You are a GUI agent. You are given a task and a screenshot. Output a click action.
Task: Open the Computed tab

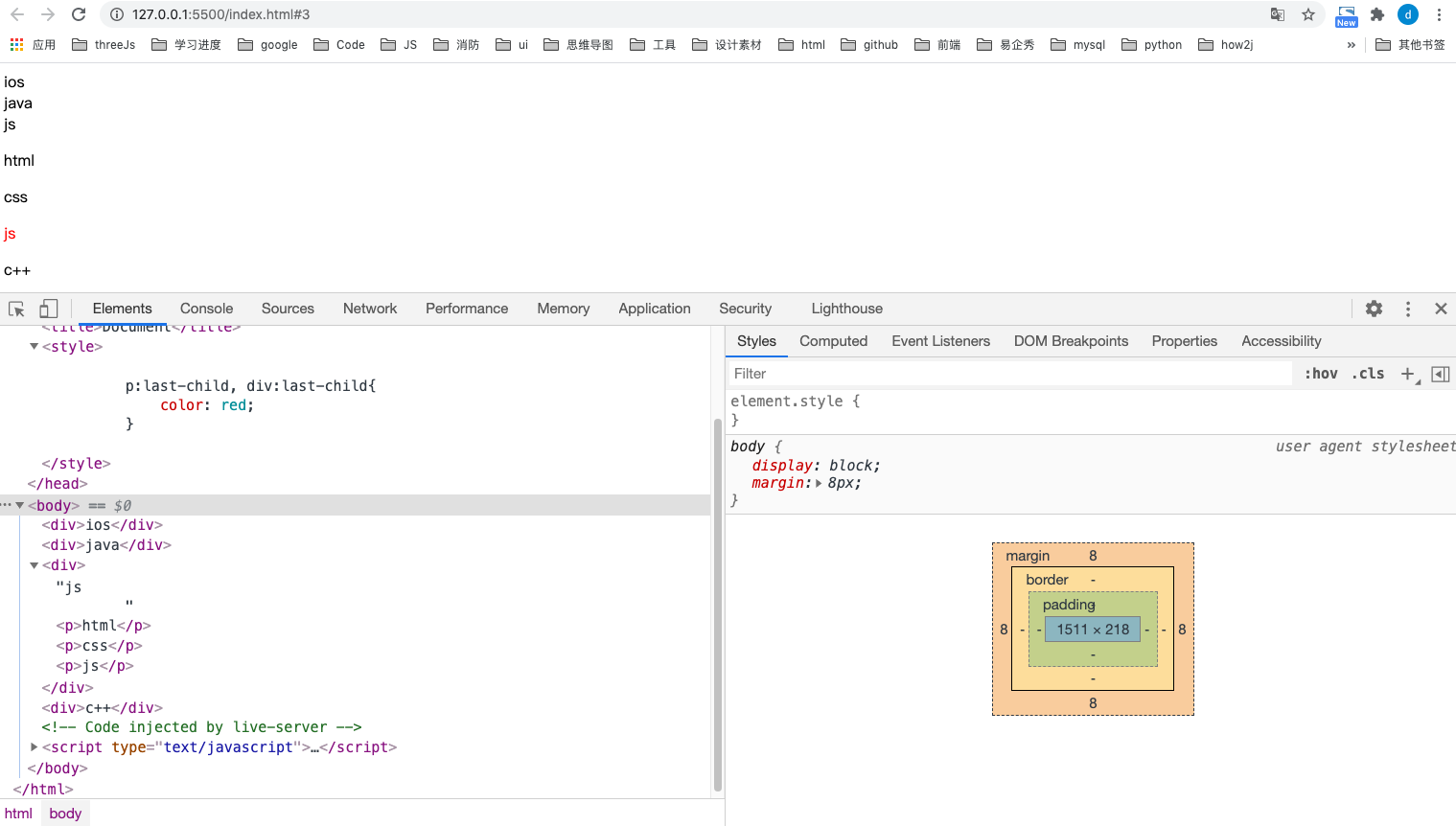coord(833,341)
